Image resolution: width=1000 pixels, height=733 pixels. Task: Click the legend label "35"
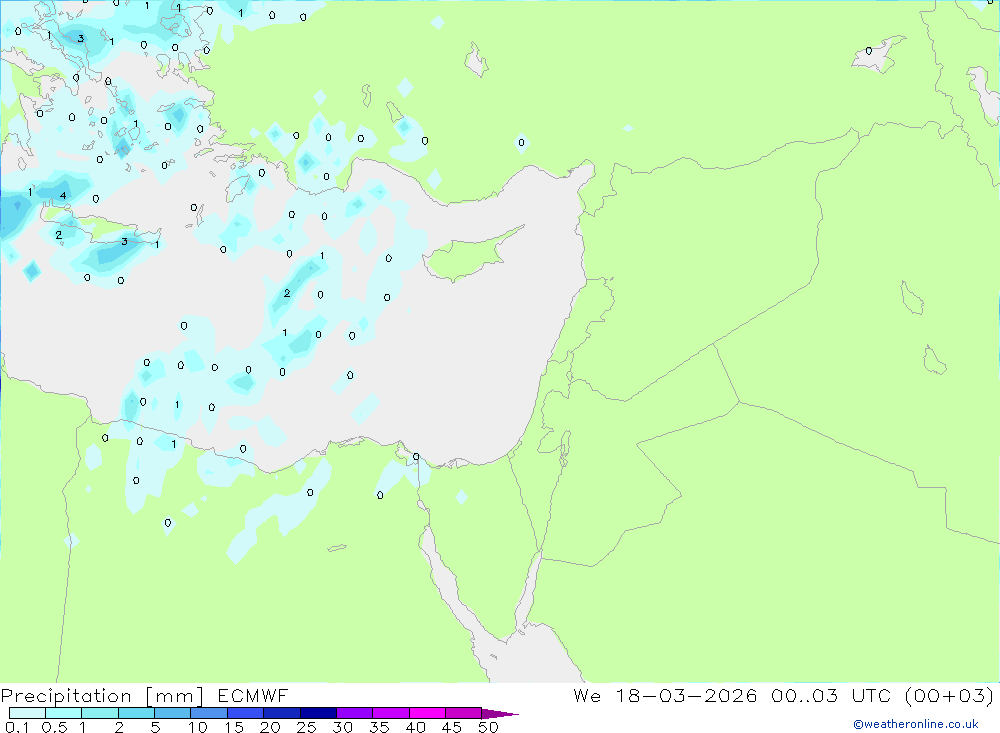379,727
